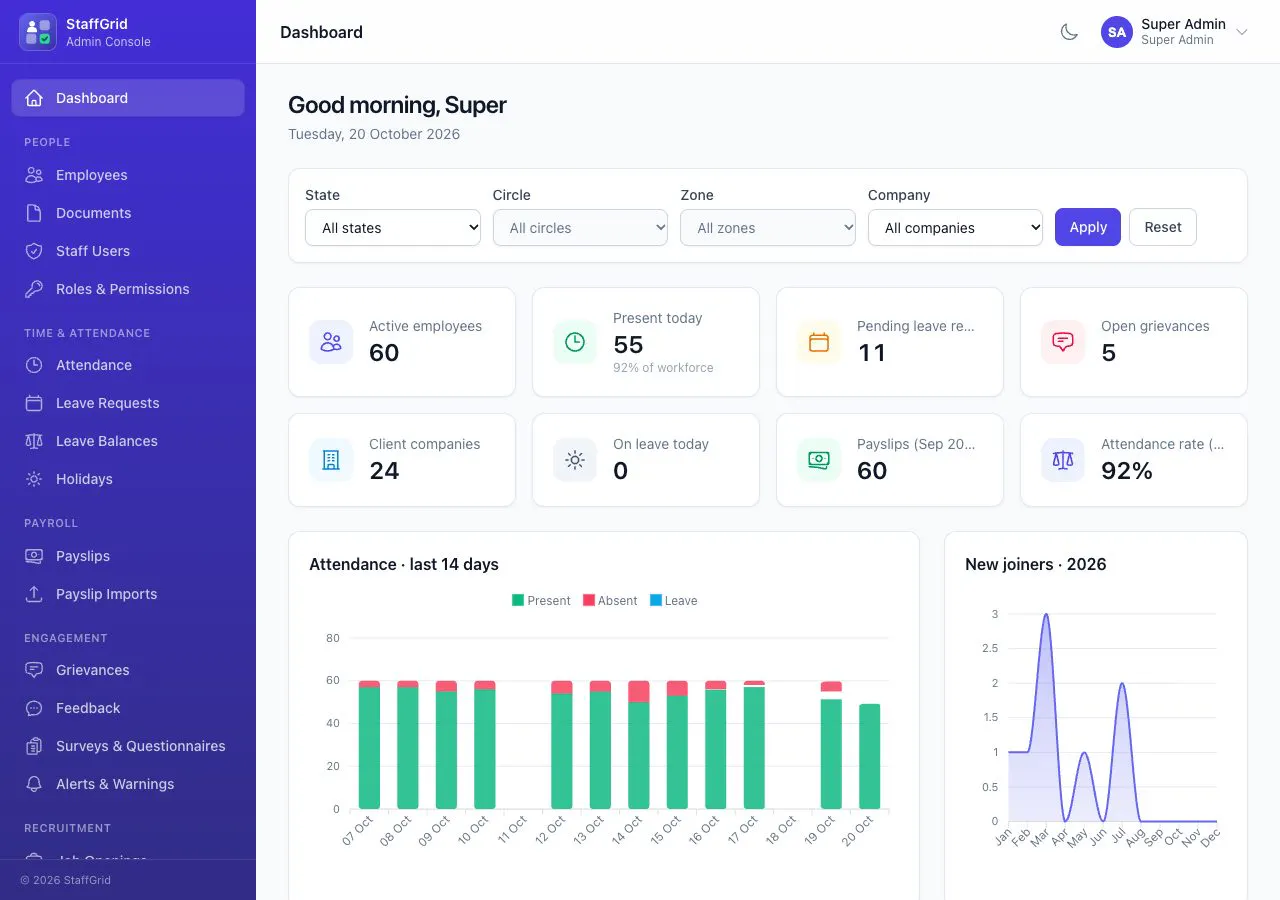This screenshot has height=900, width=1280.
Task: Click the Open grievances message icon
Action: coord(1063,342)
